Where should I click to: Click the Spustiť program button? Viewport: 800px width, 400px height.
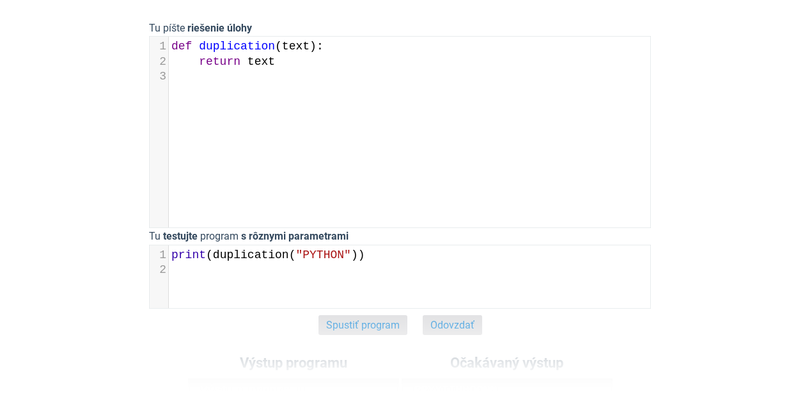(x=362, y=325)
